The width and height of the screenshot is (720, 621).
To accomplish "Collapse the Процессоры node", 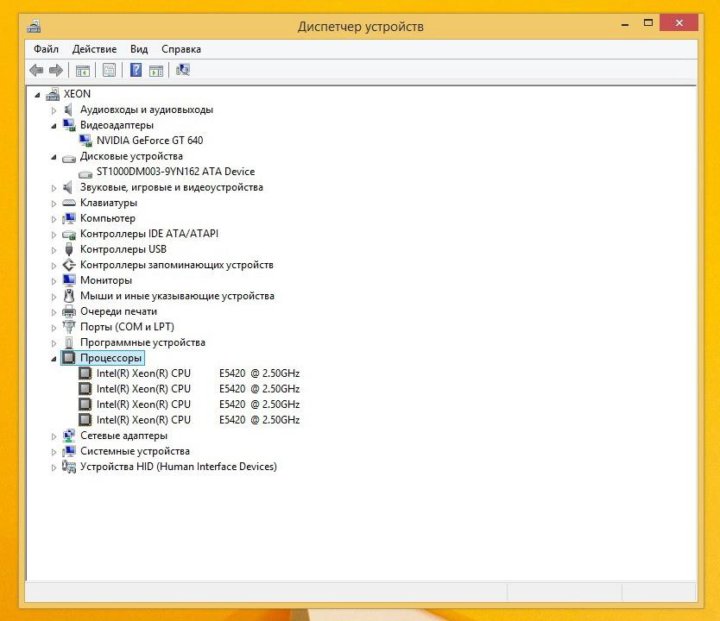I will tap(54, 358).
